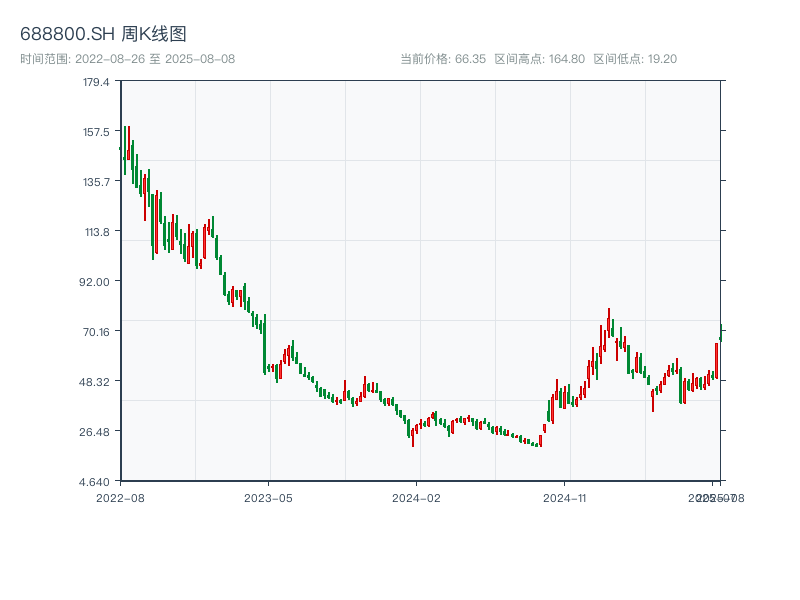This screenshot has height=600, width=800.
Task: Select the 时间范围 date range text
Action: pos(127,59)
